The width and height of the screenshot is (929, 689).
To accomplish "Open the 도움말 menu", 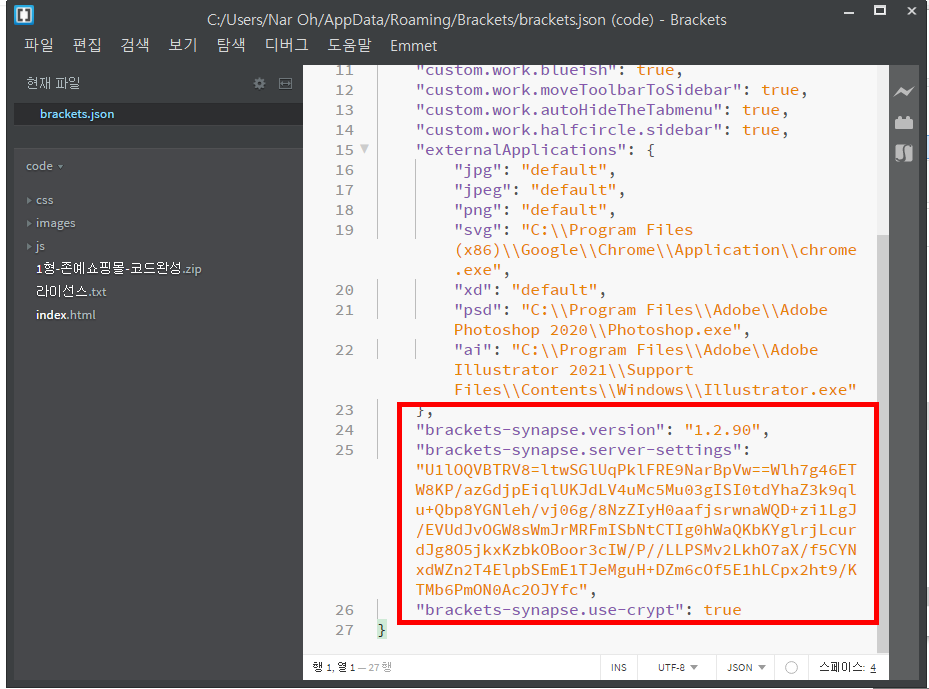I will (350, 45).
